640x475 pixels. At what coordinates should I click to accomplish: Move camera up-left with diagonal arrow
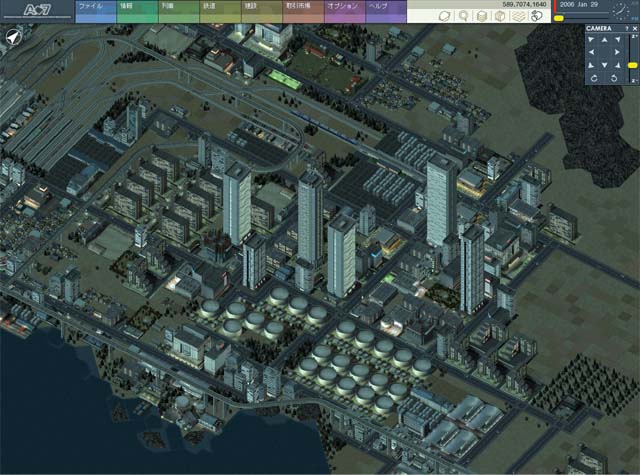(x=591, y=40)
